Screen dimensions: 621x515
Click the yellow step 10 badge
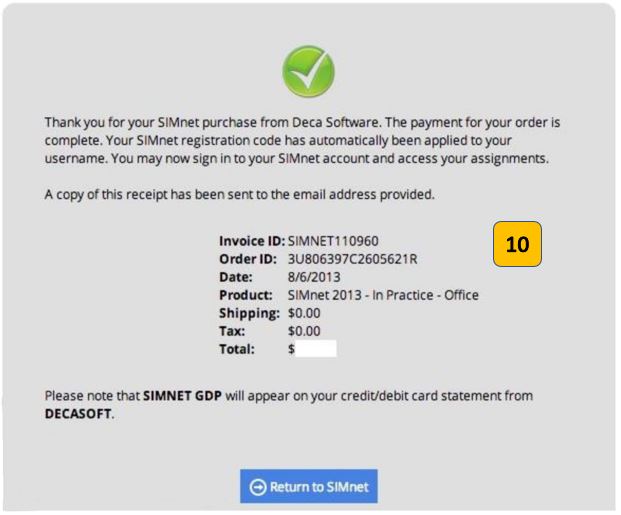coord(517,244)
